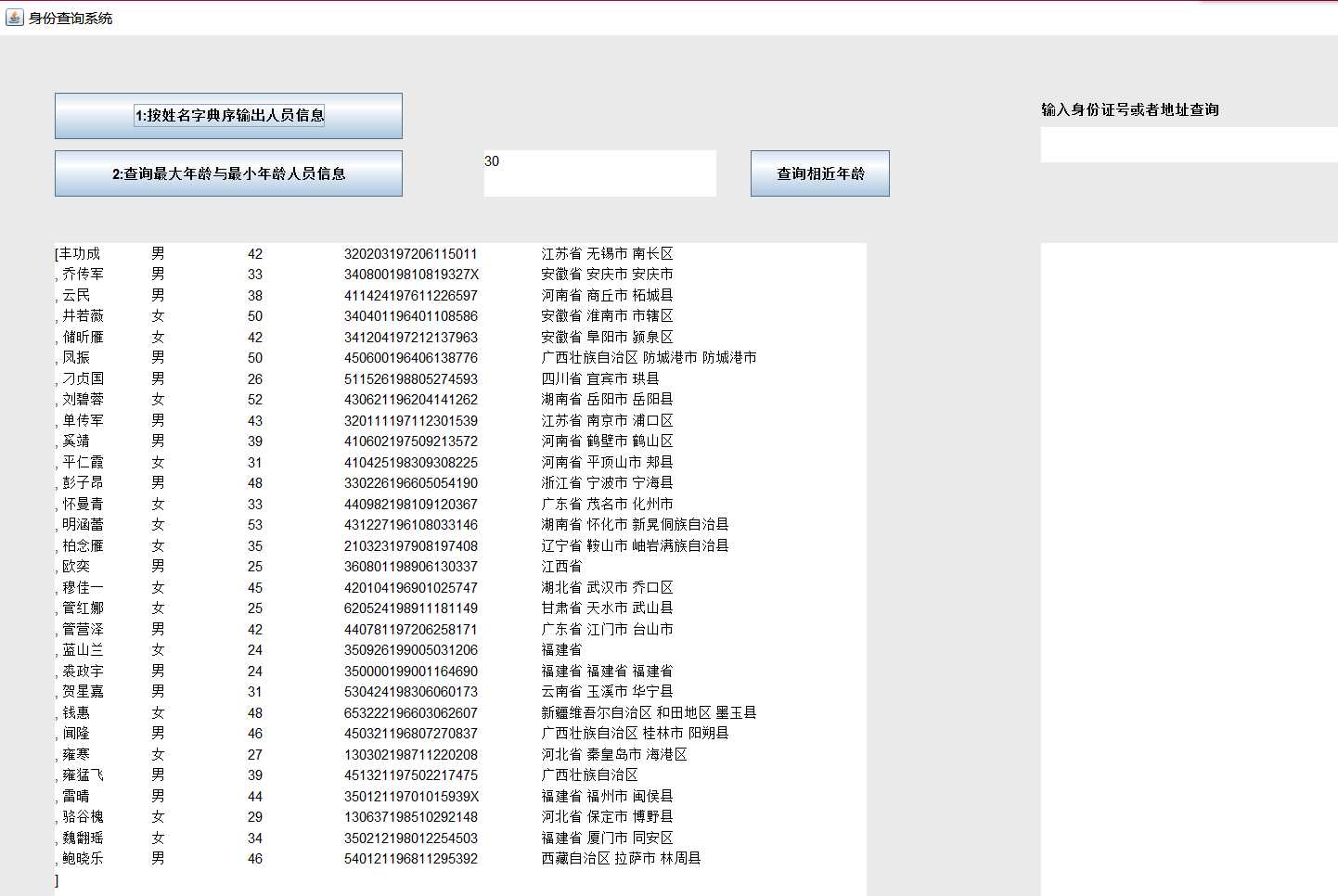Click address 广西壮族自治区 桂林市 阳朔县
Image resolution: width=1338 pixels, height=896 pixels.
click(635, 734)
